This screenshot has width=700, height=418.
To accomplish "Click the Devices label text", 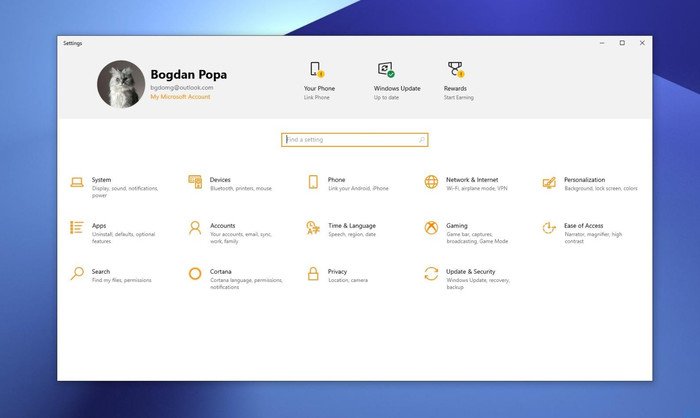I will (220, 180).
